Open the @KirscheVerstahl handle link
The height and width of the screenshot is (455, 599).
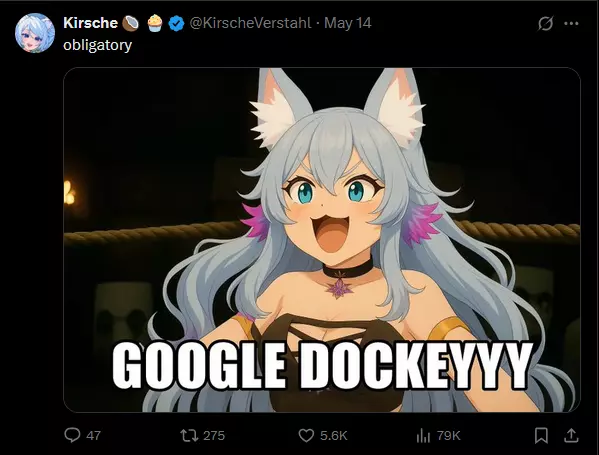pos(250,23)
